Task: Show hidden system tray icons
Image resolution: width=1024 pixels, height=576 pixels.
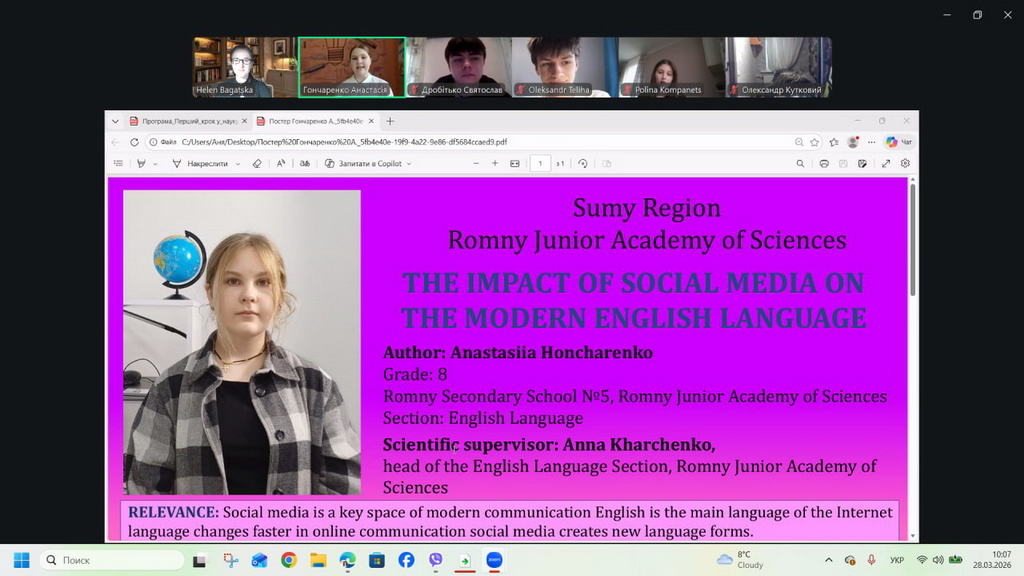Action: pyautogui.click(x=828, y=560)
